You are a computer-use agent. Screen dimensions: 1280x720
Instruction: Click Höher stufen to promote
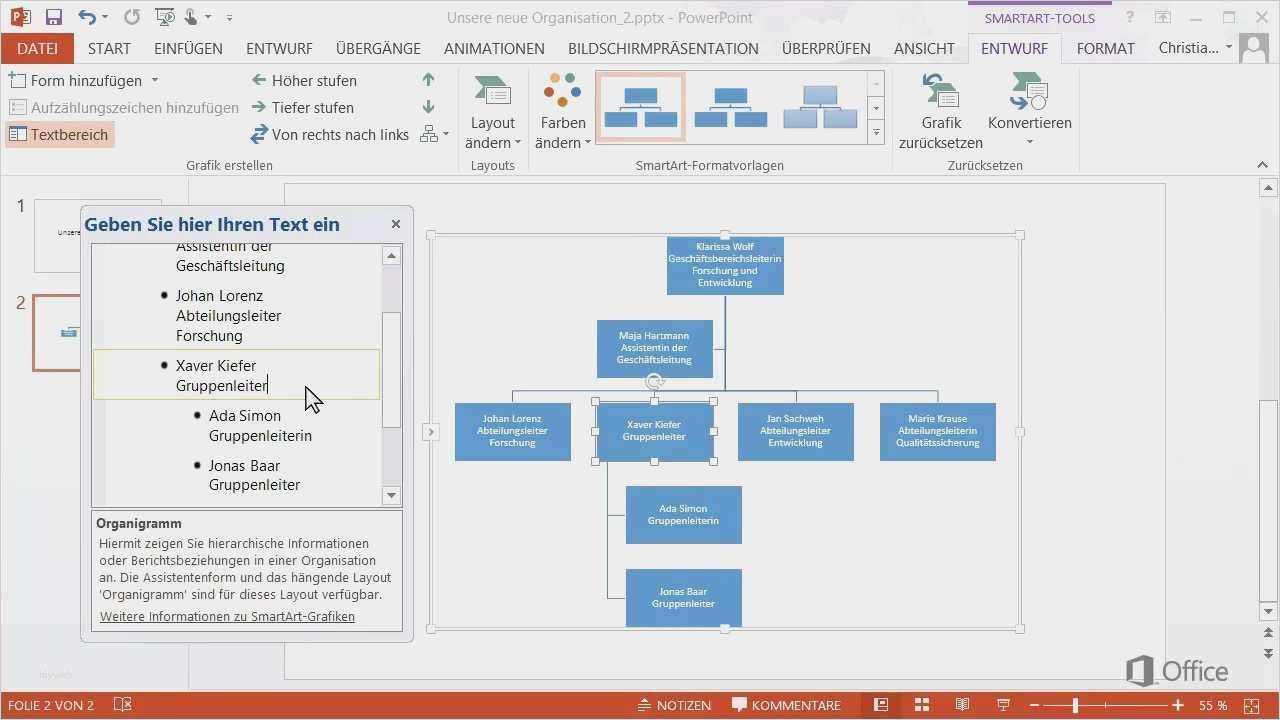(304, 80)
